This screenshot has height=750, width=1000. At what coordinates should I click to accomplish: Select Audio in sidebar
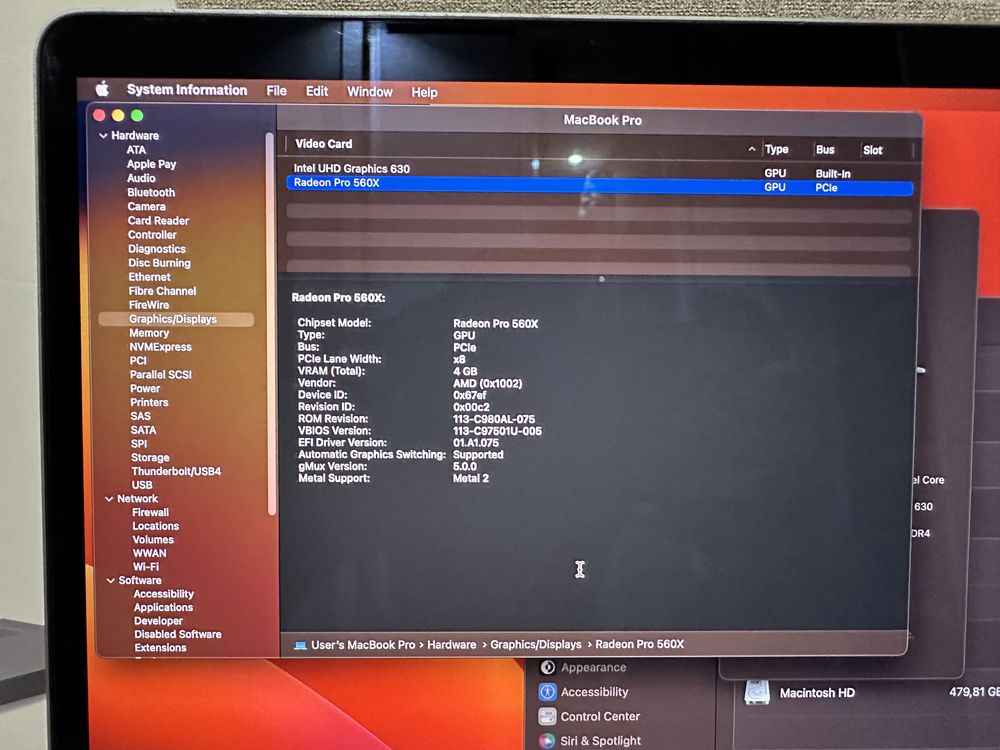(x=141, y=178)
